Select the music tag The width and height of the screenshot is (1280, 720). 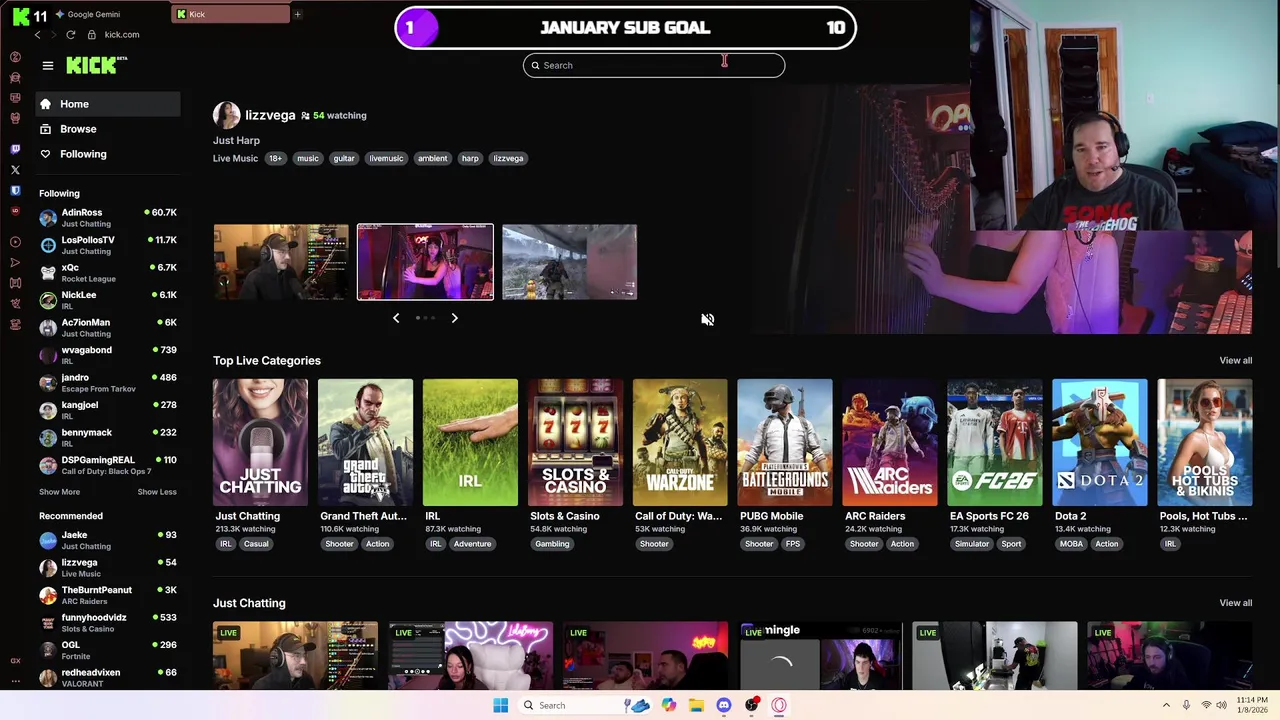point(308,158)
